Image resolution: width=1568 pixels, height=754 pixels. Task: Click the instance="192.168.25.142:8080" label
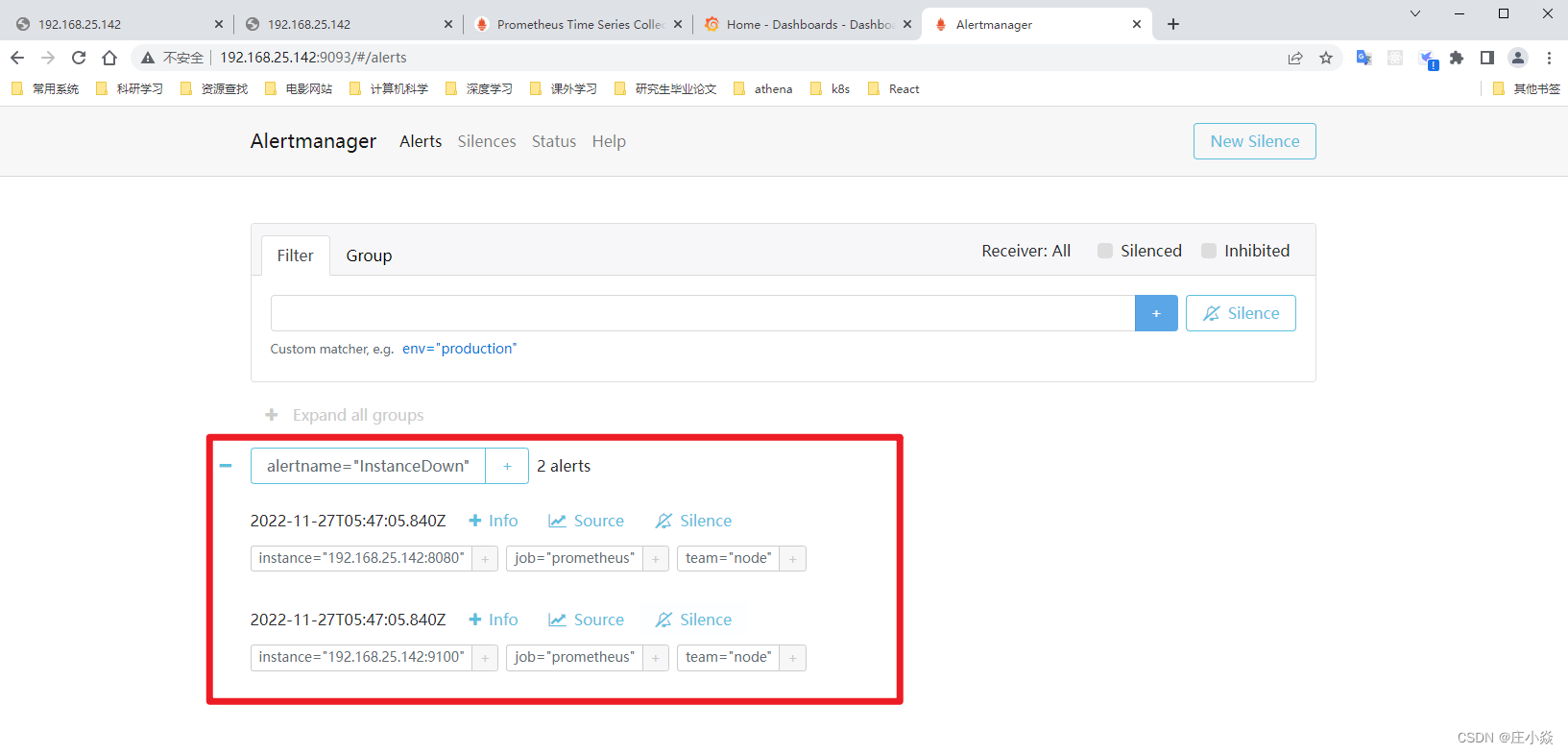[x=361, y=559]
